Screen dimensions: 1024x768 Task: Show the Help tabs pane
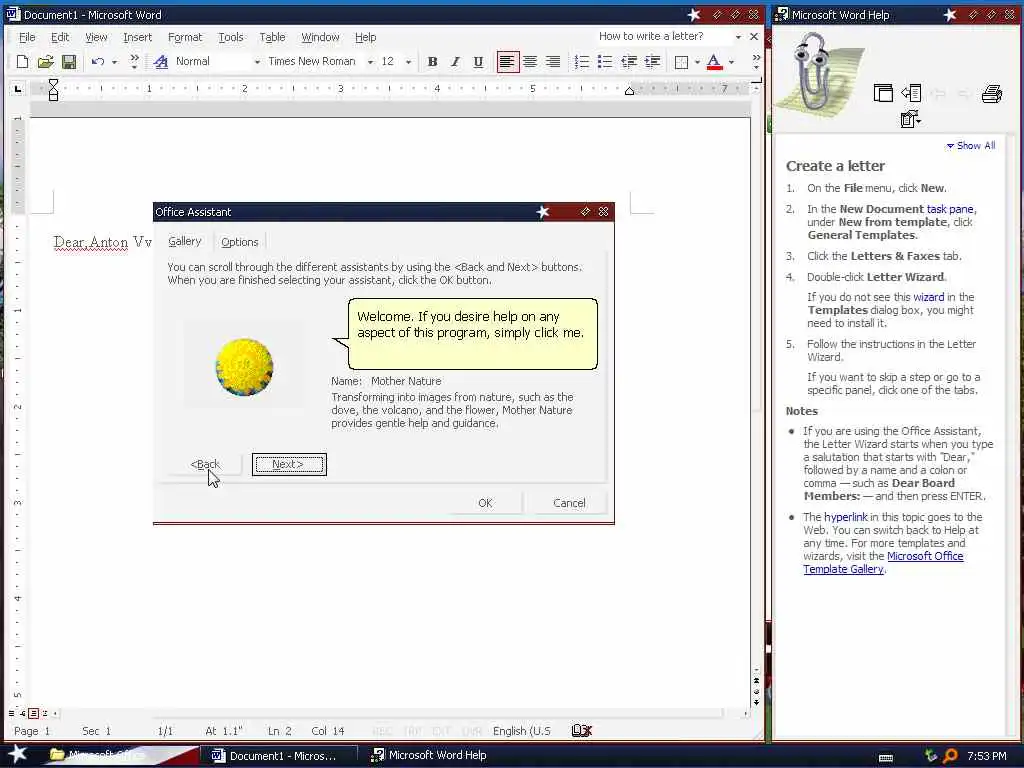[911, 93]
